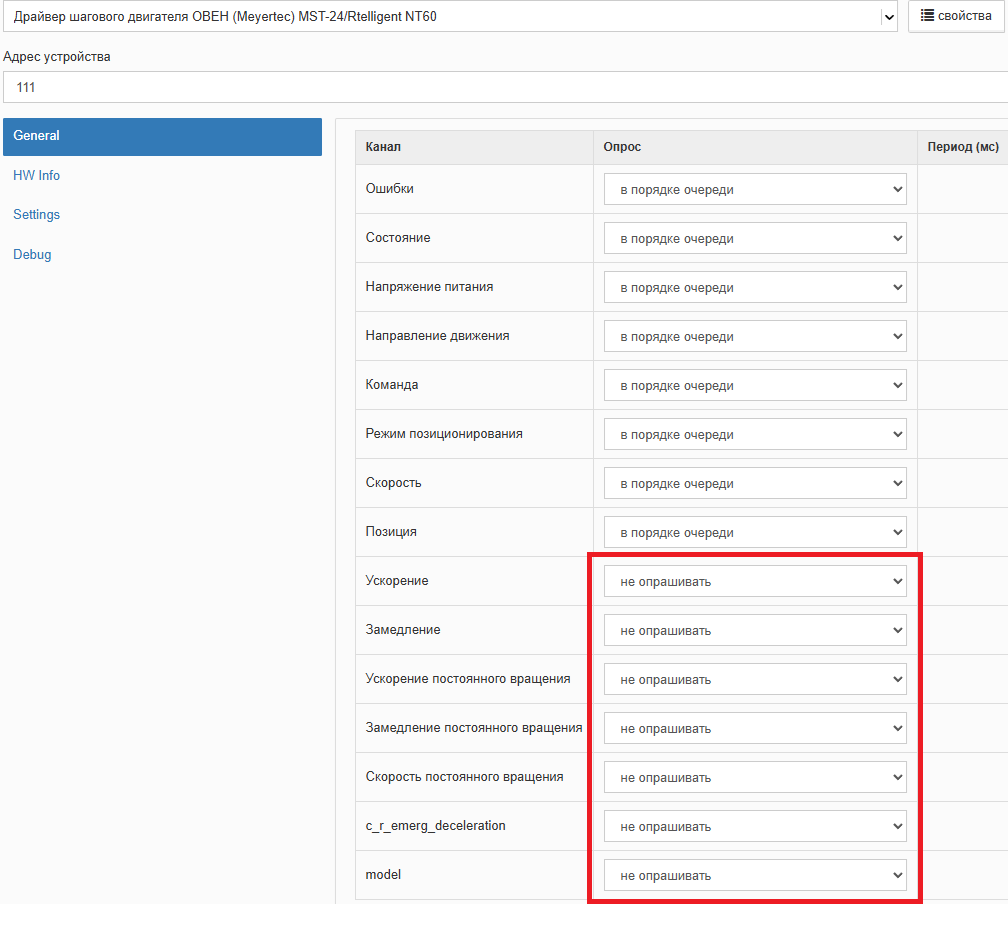
Task: Expand polling dropdown for Ошибки channel
Action: click(755, 189)
